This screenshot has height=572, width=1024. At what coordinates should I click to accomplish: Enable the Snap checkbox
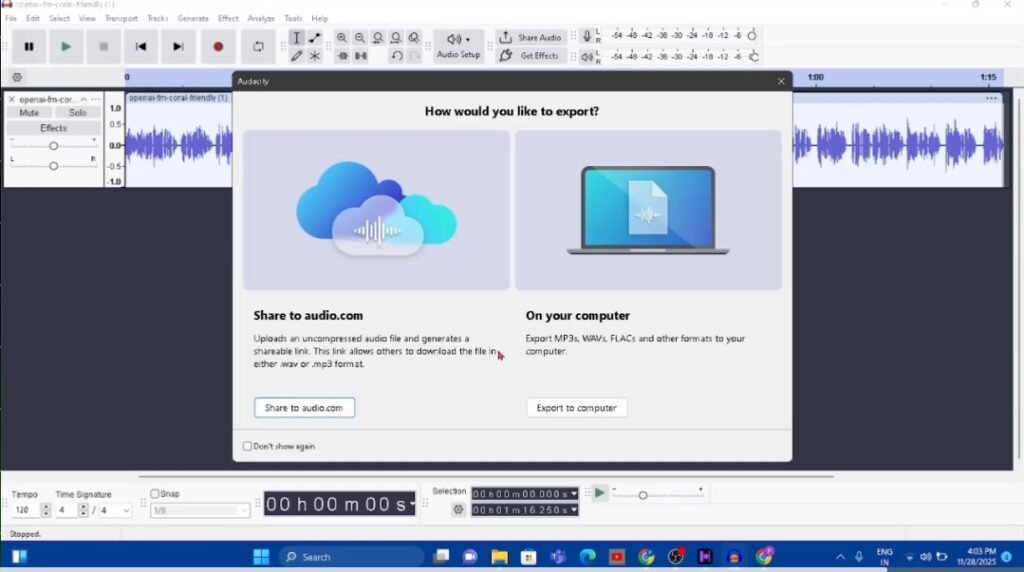coord(155,494)
